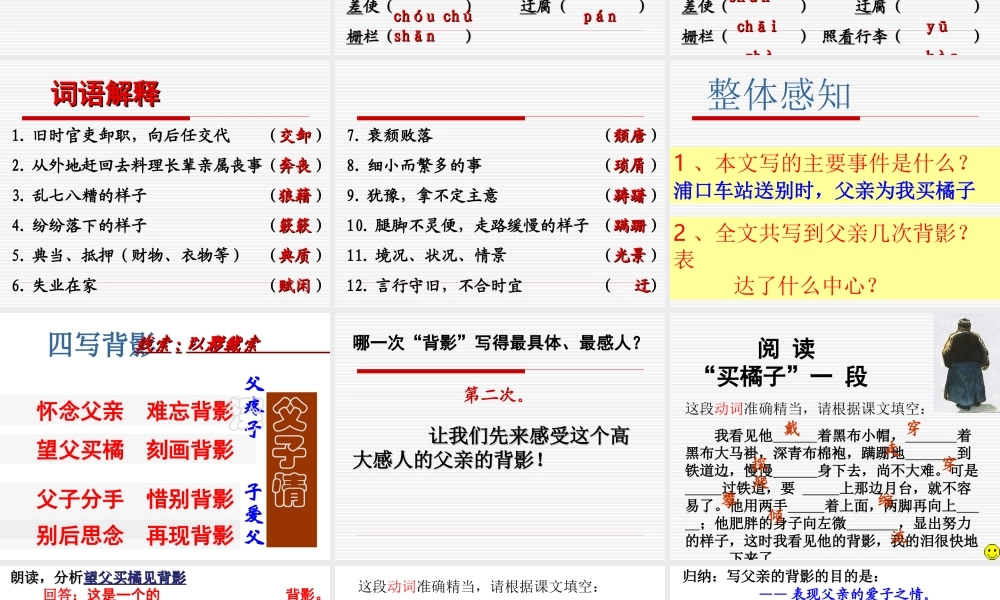
Task: Select row 1. 旧时官吏卸职,向后任交代
Action: point(165,135)
